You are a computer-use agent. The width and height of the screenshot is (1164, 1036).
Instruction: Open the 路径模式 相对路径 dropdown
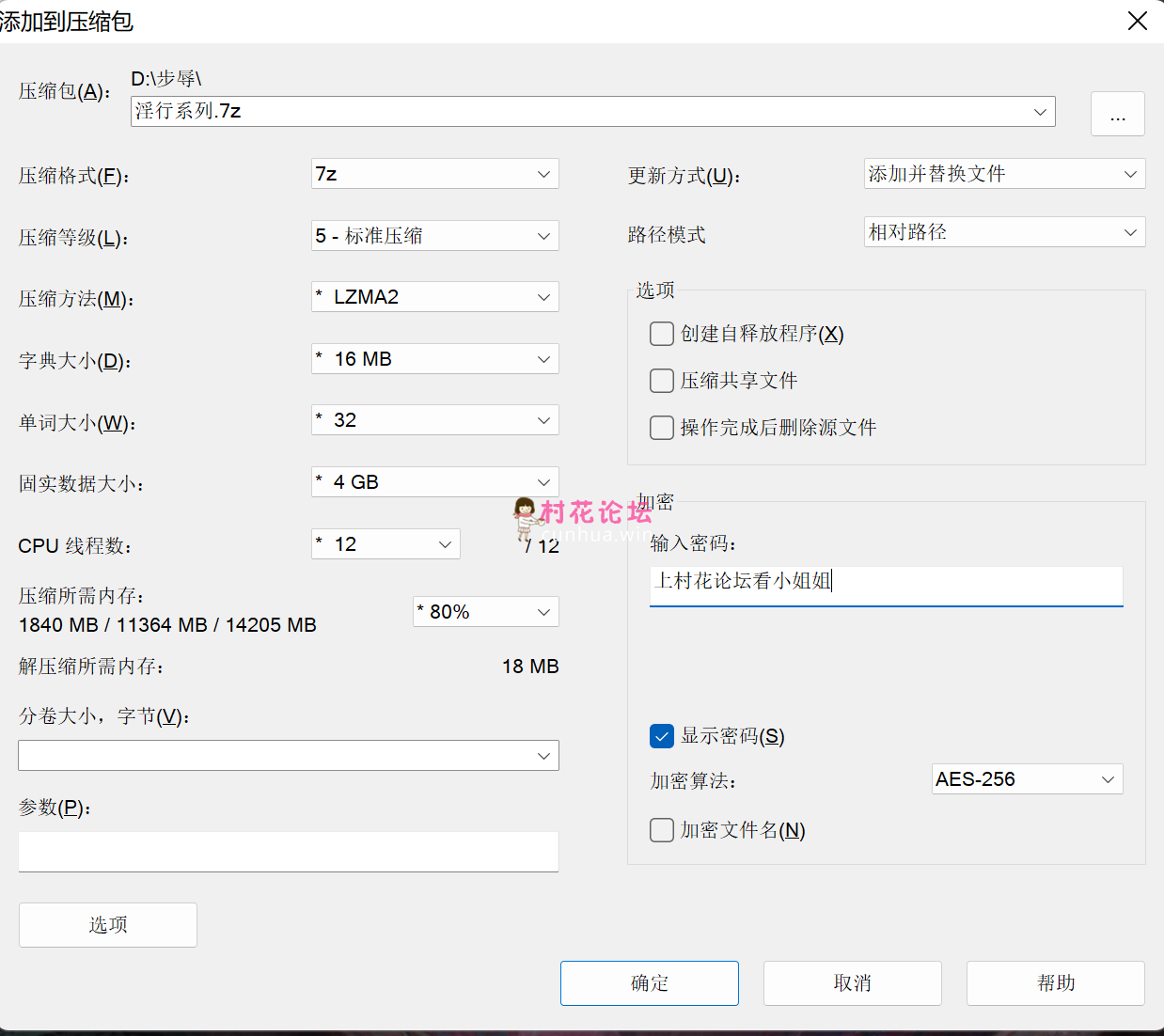[1003, 232]
